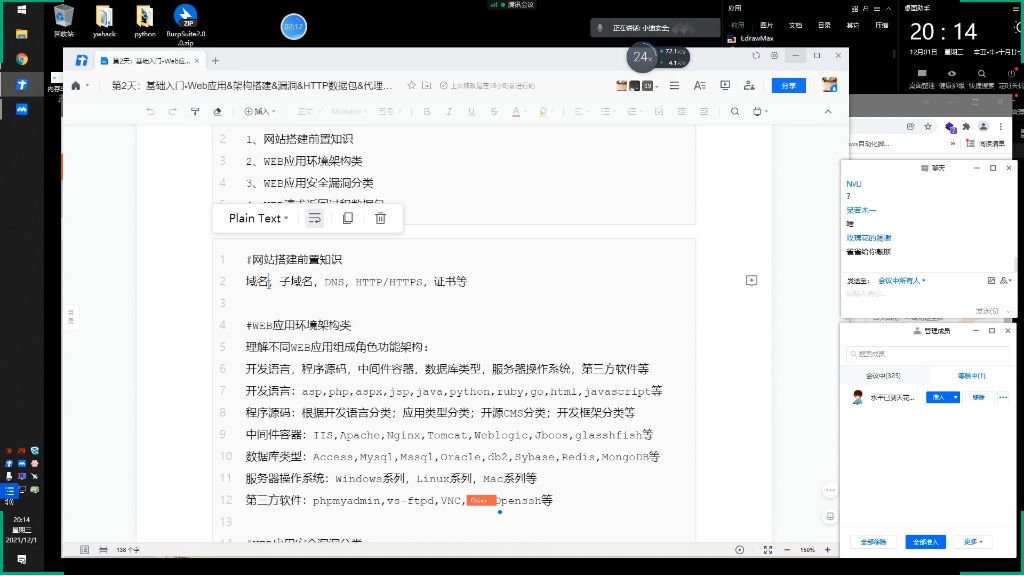The height and width of the screenshot is (576, 1024).
Task: Click chat message input field
Action: tap(927, 295)
